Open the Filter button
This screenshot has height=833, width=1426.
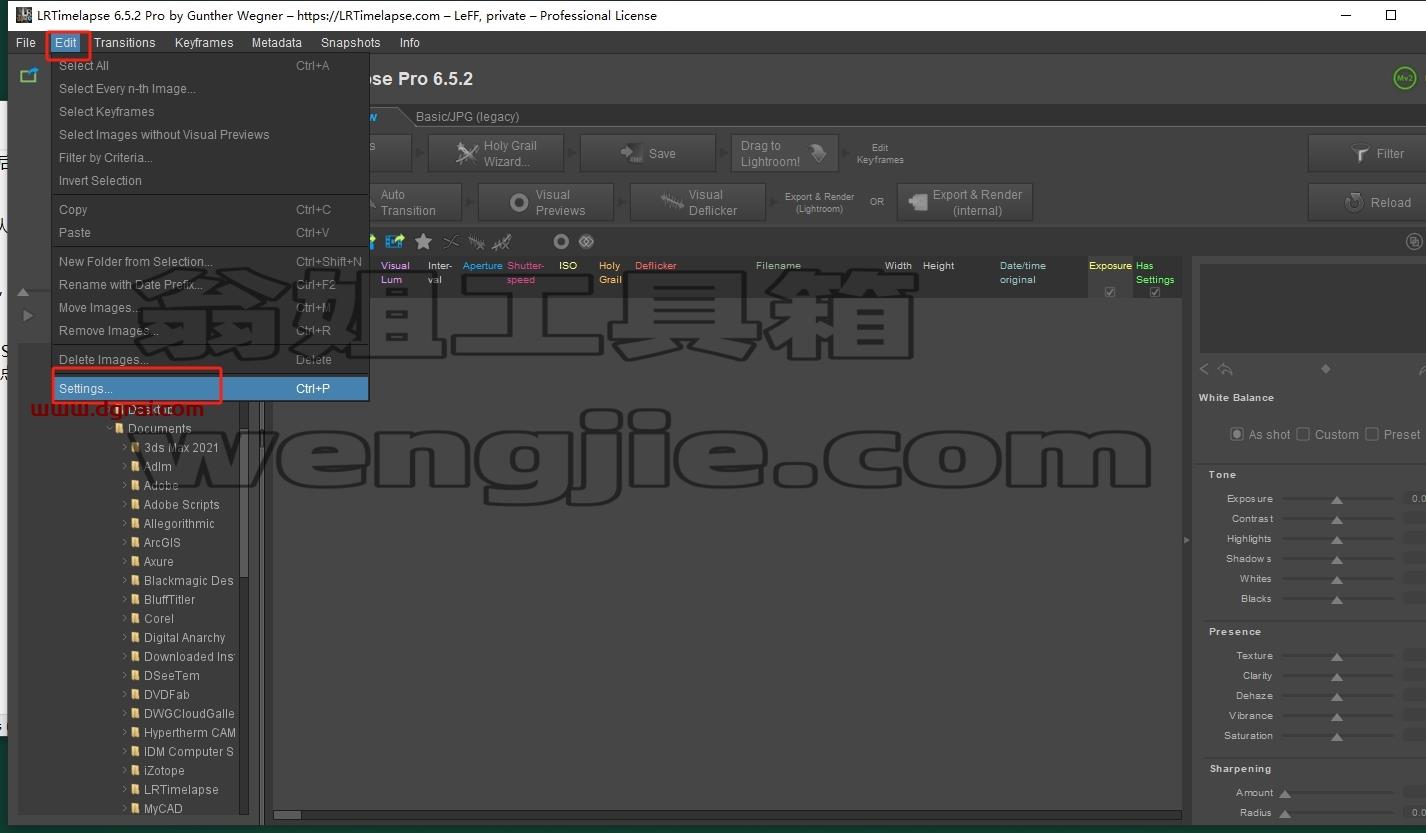pyautogui.click(x=1367, y=153)
